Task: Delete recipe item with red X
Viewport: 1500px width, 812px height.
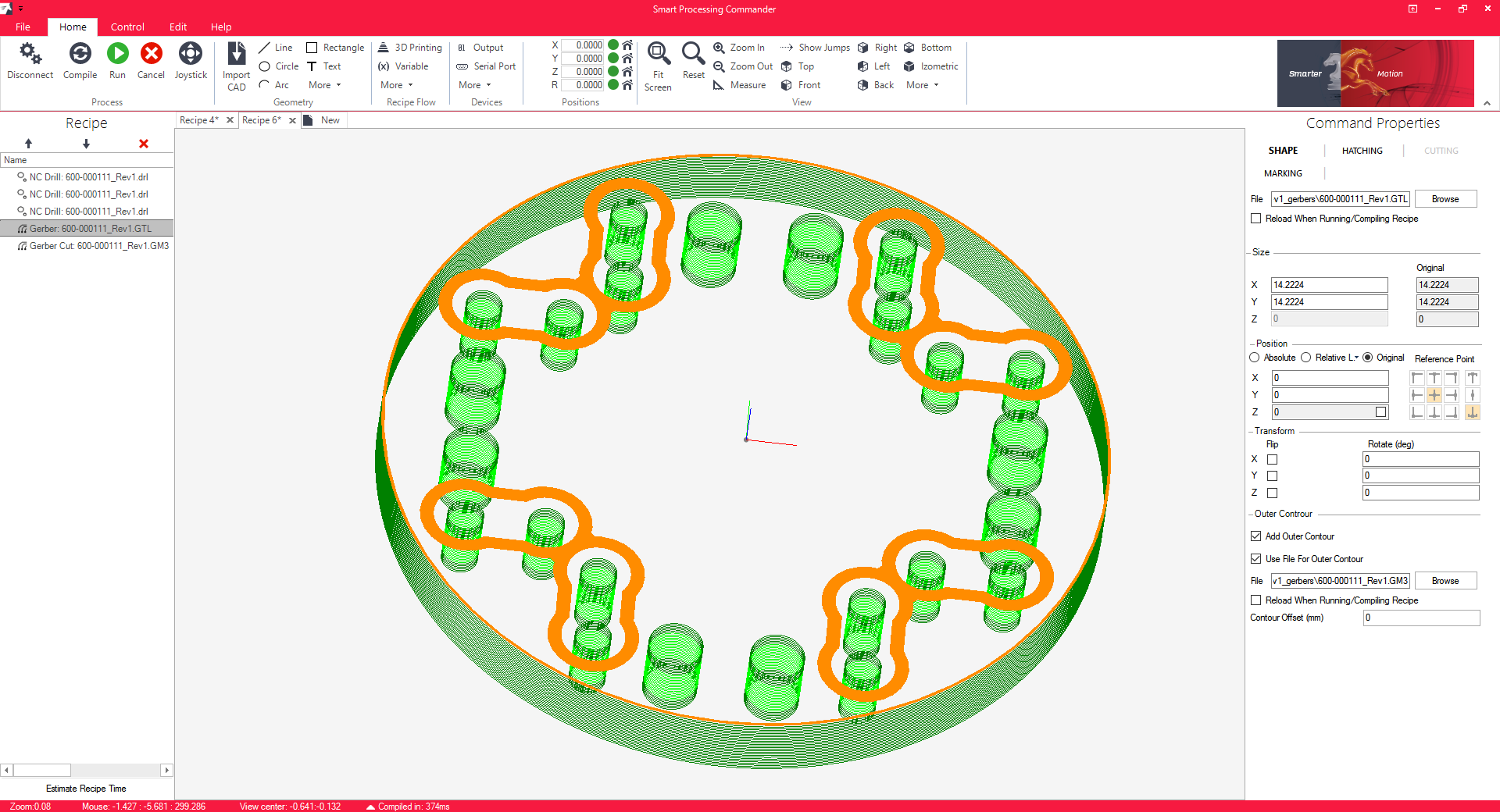Action: [x=144, y=144]
